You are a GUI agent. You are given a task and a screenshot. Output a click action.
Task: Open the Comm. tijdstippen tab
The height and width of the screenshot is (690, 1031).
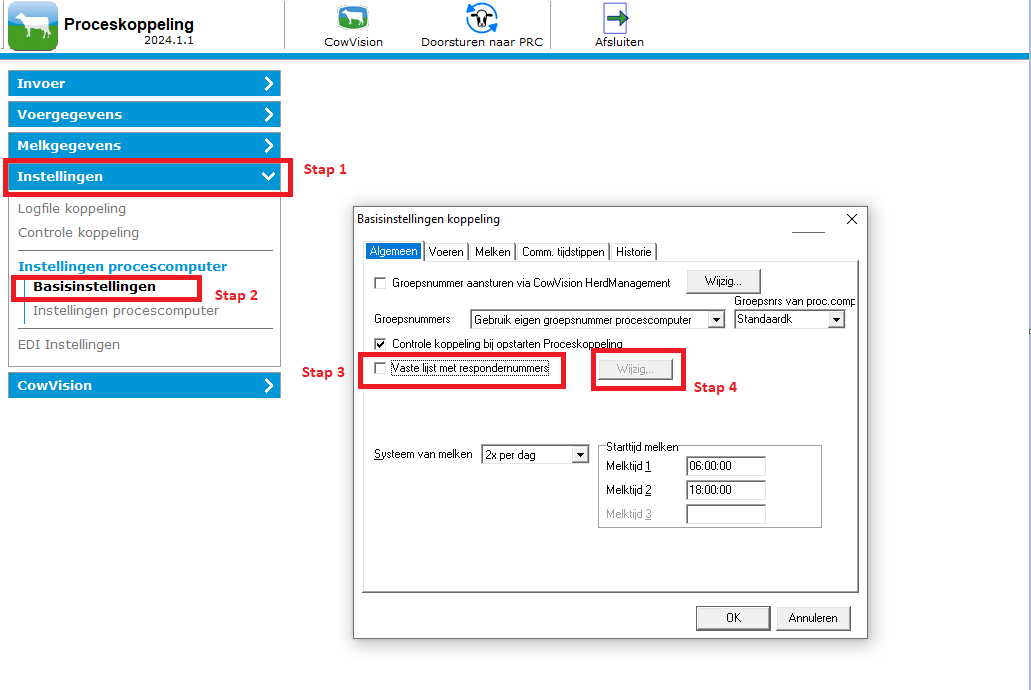click(563, 252)
